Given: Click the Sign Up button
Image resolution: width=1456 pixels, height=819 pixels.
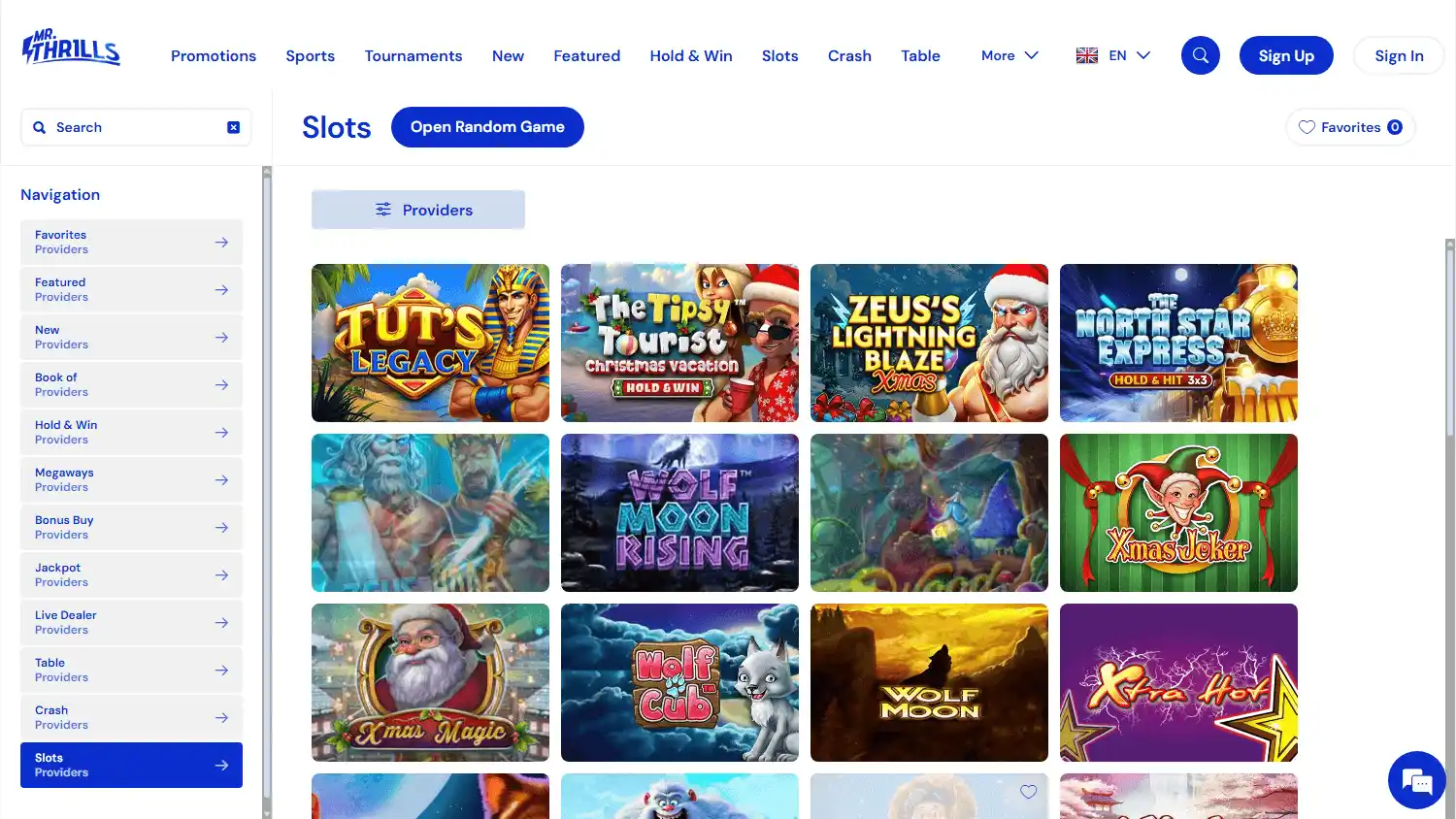Looking at the screenshot, I should click(1286, 55).
